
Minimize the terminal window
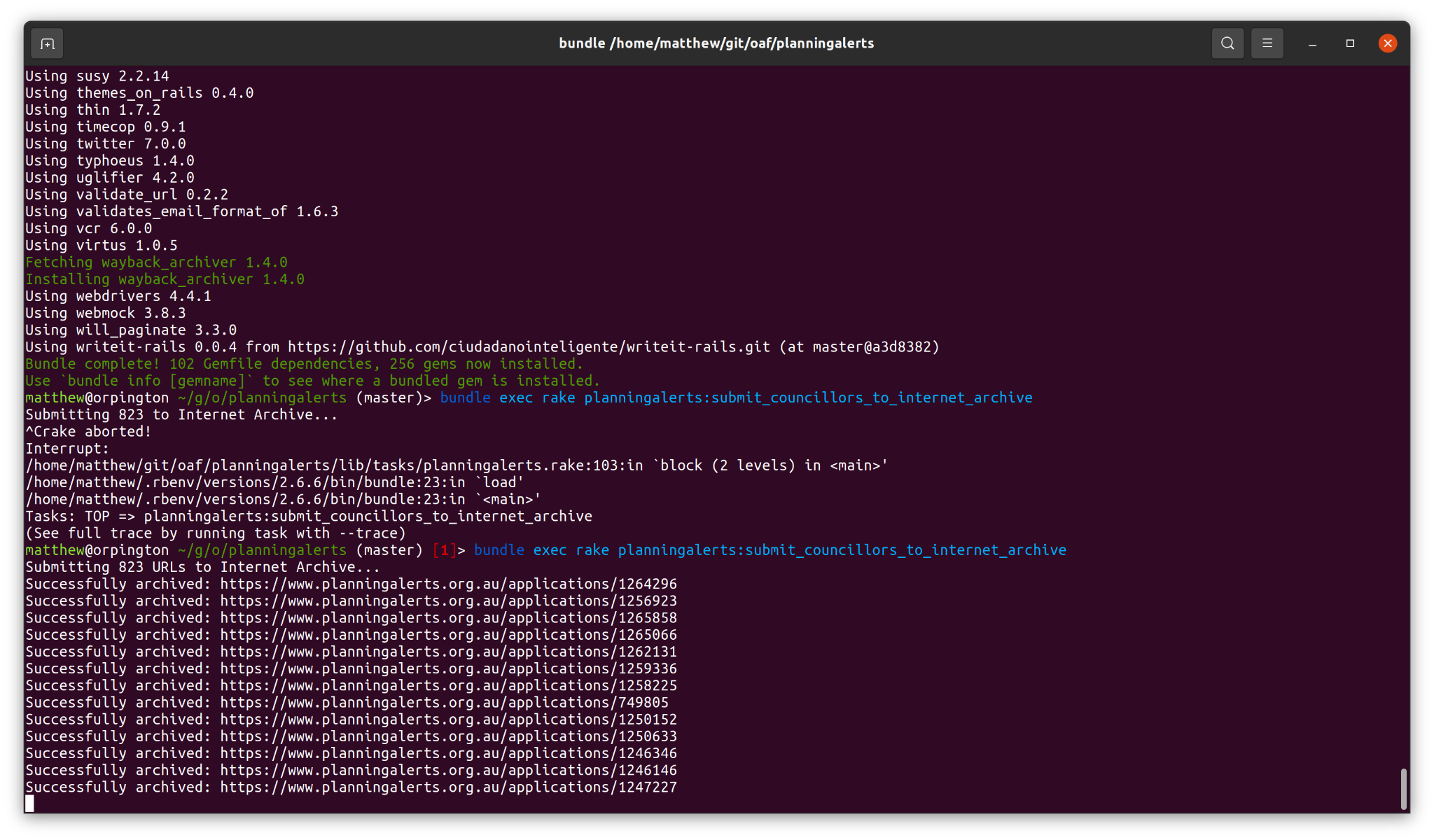[1312, 43]
